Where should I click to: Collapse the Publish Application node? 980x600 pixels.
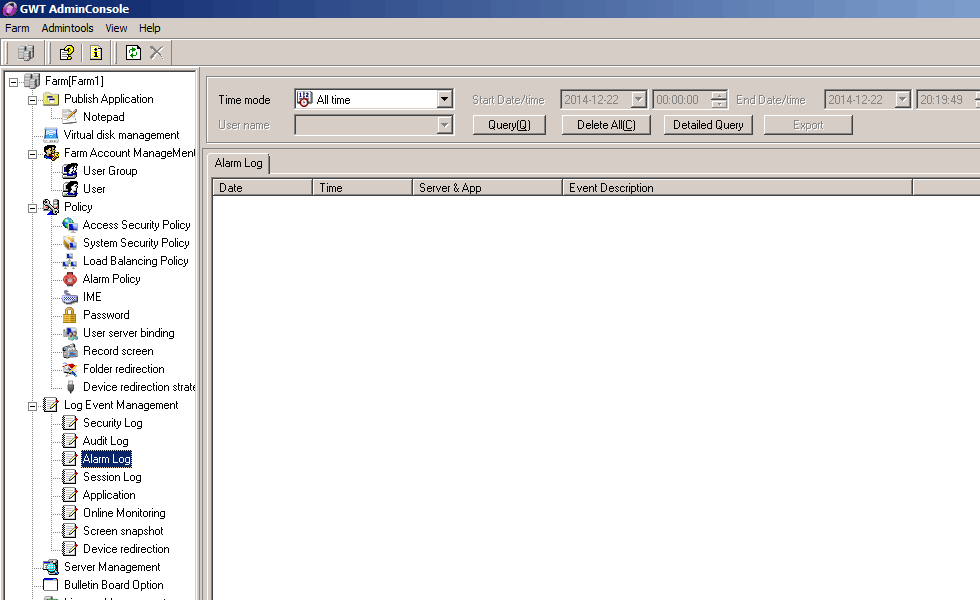pyautogui.click(x=33, y=99)
